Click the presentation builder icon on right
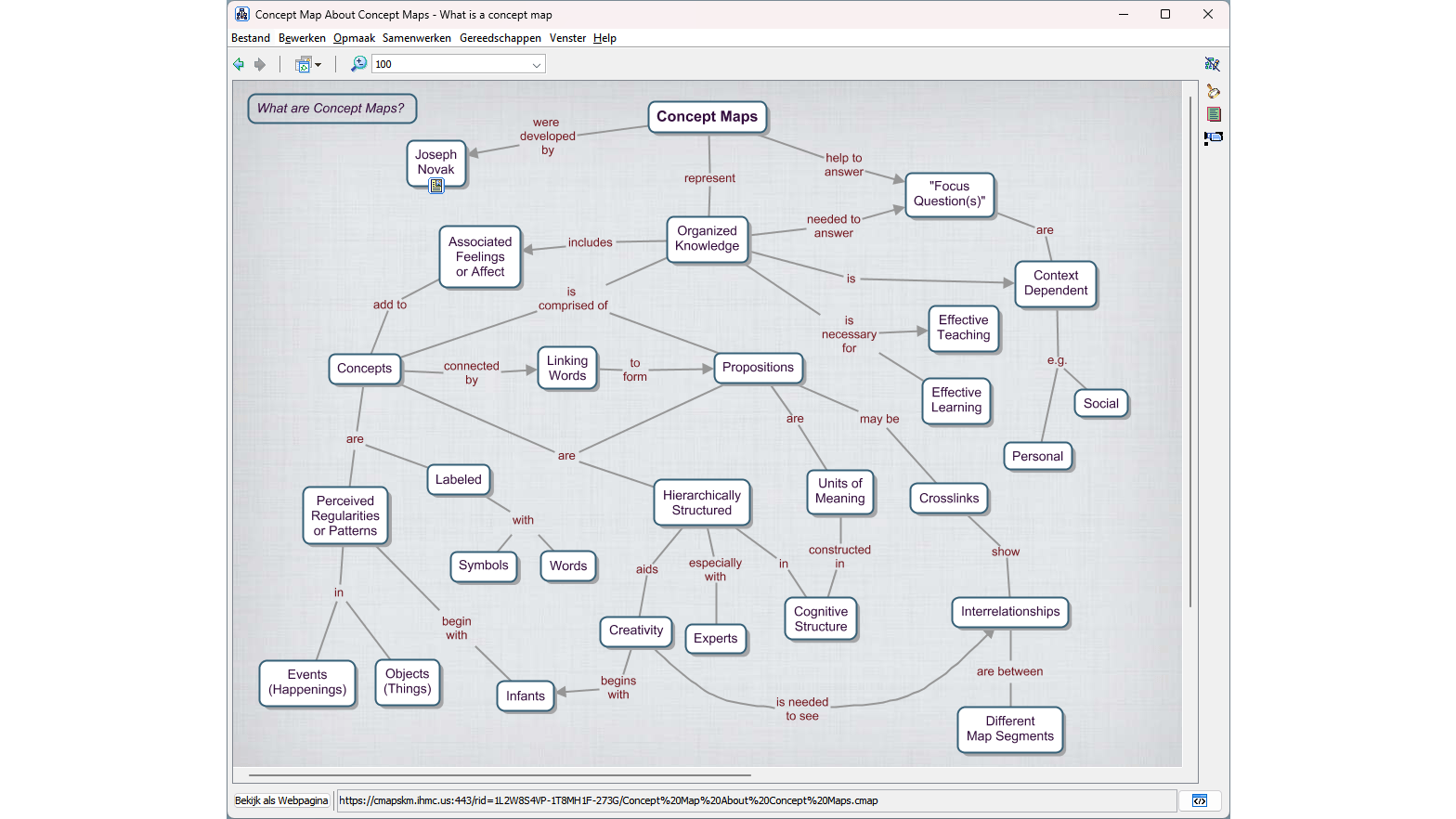Viewport: 1456px width, 819px height. (x=1214, y=137)
